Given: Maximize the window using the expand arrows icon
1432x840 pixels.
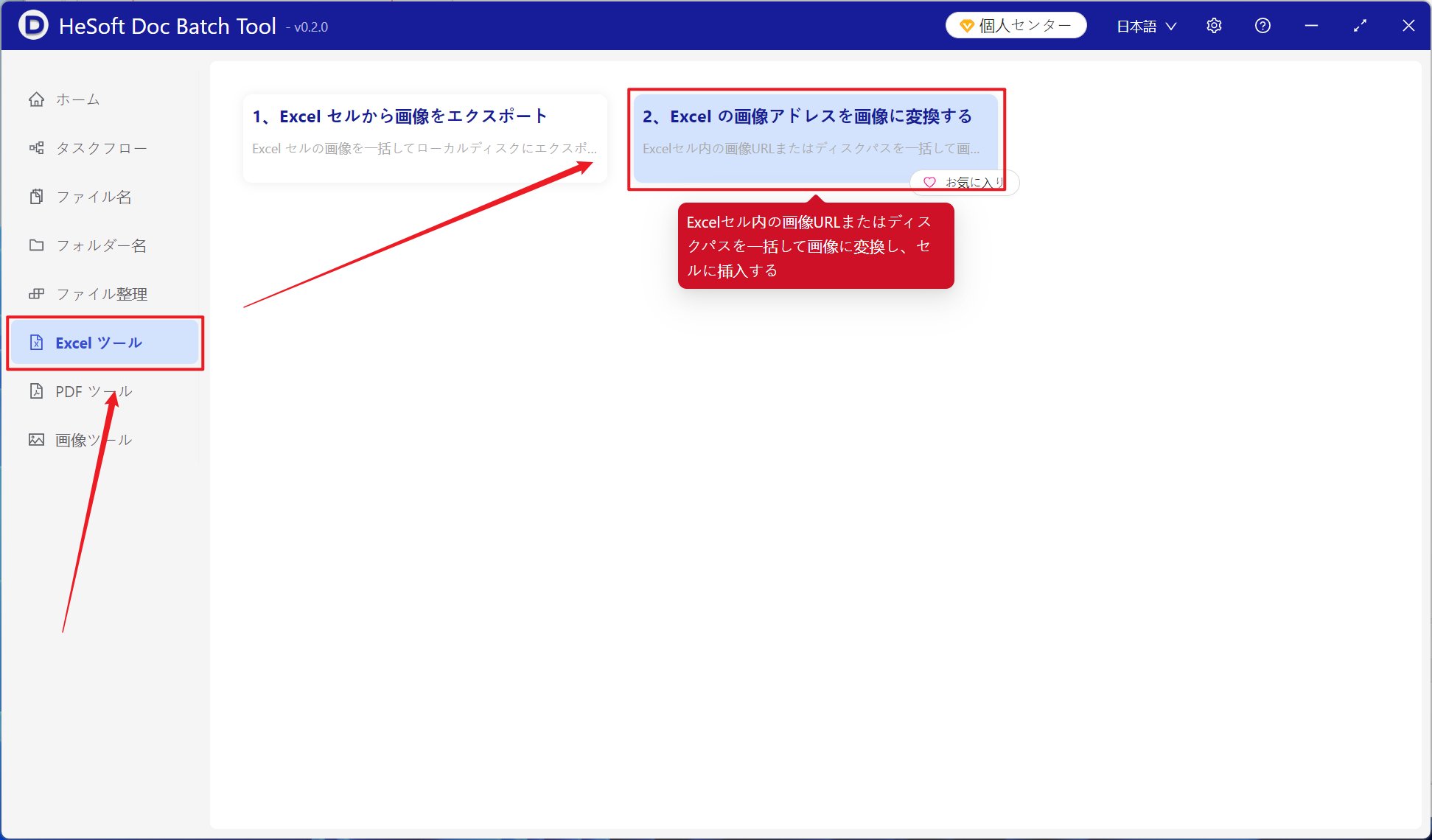Looking at the screenshot, I should pyautogui.click(x=1360, y=26).
